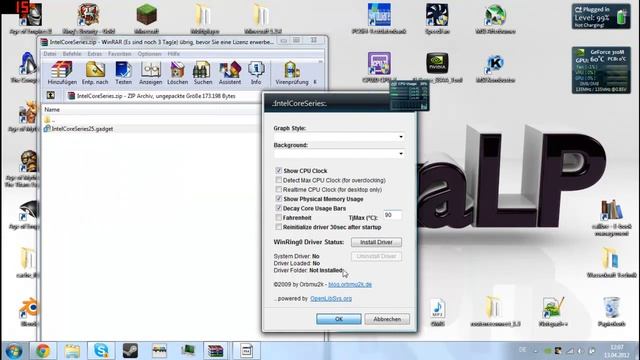Click the volume speaker tray icon
Screen dimensions: 640x360
point(580,351)
